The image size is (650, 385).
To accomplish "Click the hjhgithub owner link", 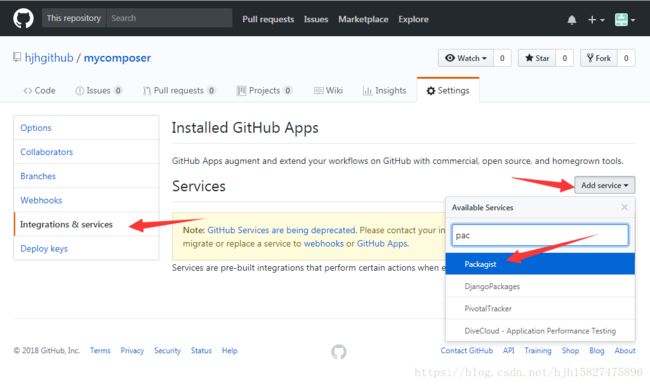I will pos(49,58).
